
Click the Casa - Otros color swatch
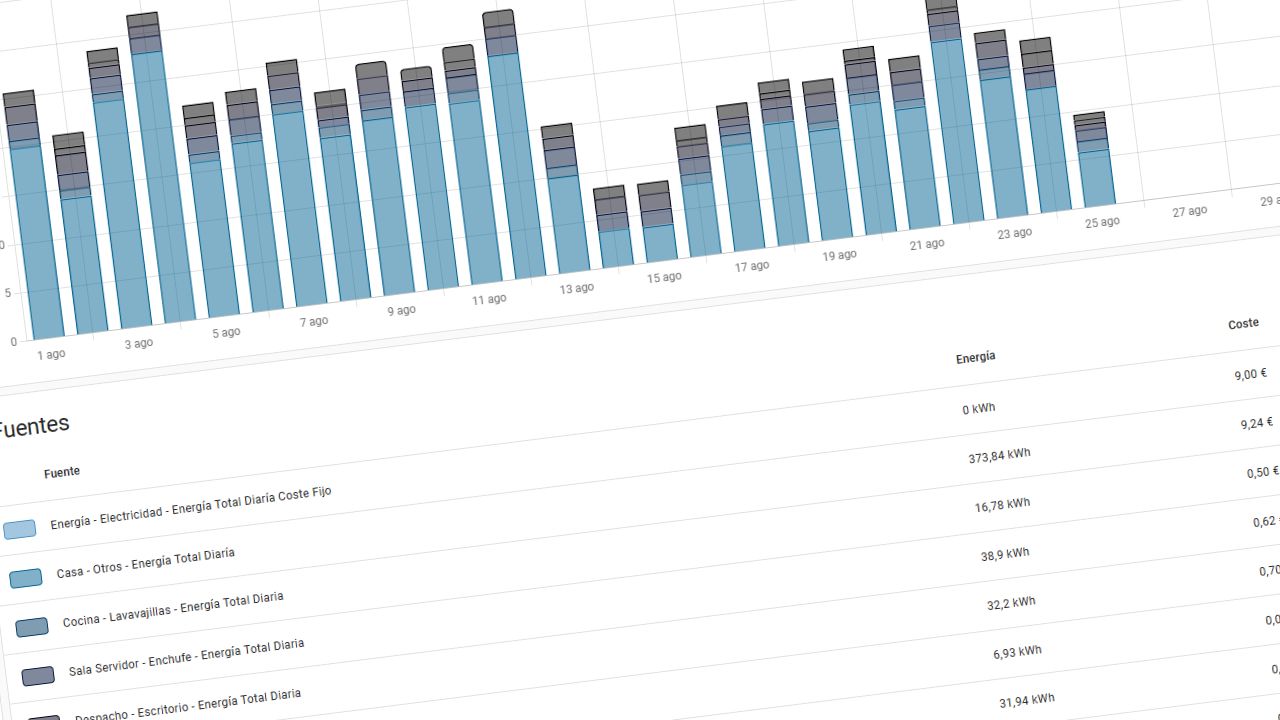tap(26, 578)
